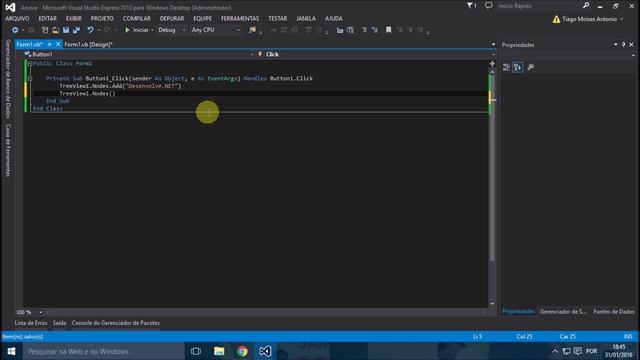Open the document tabs list dropdown arrow
Screen dimensions: 640x360
[x=493, y=44]
